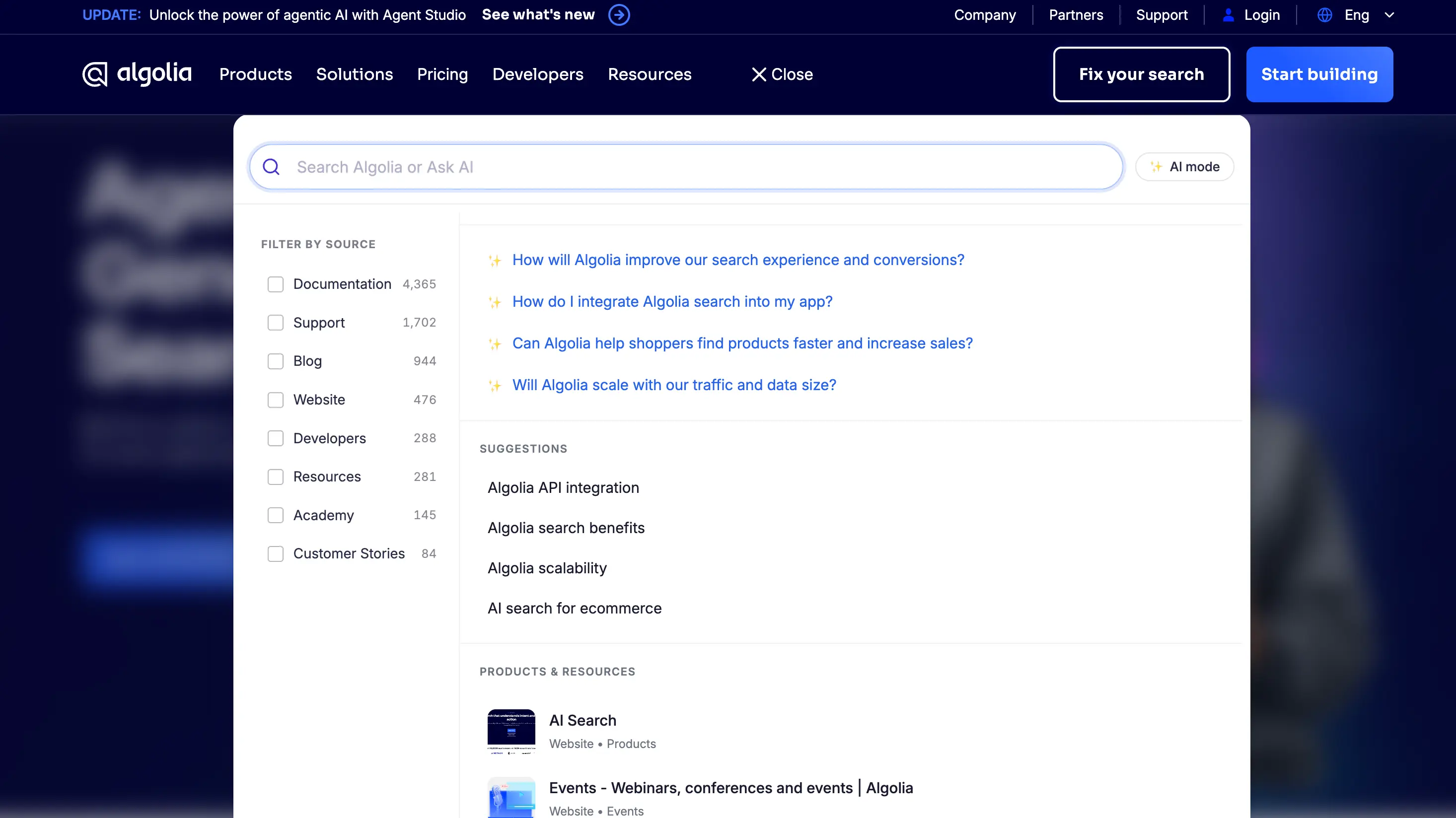
Task: Open the Support link in top bar
Action: pyautogui.click(x=1162, y=15)
